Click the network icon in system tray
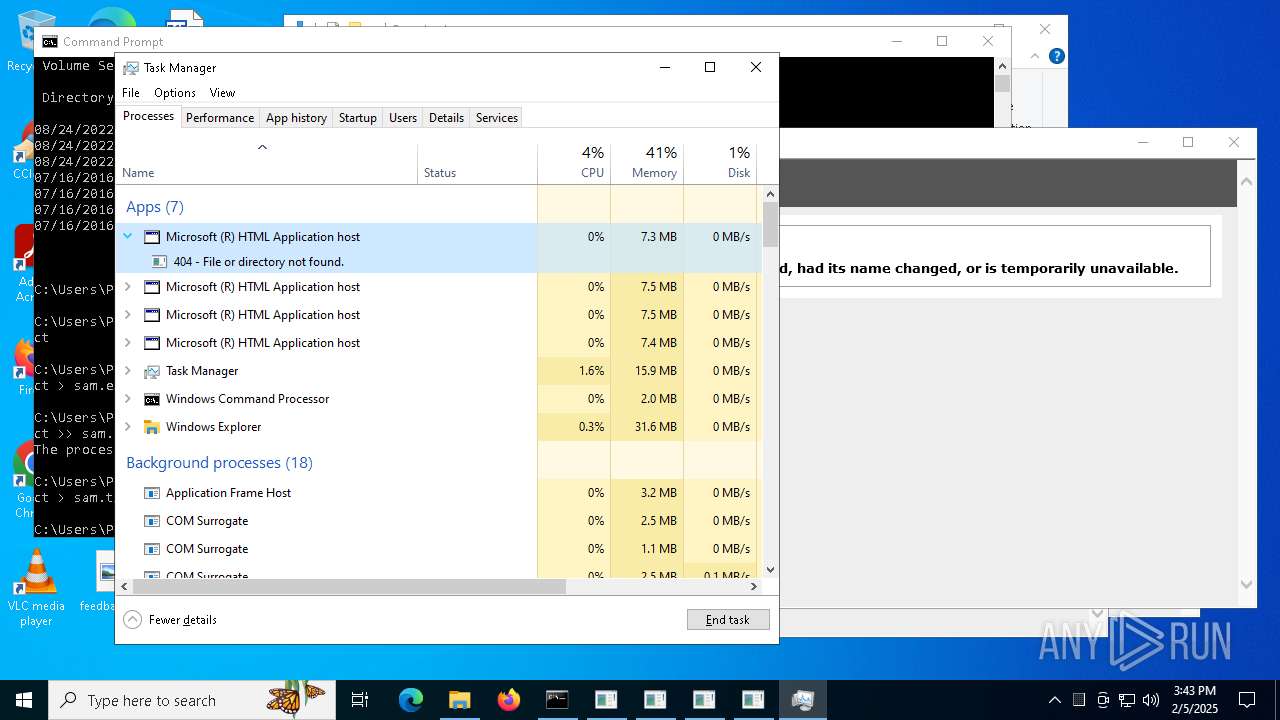The height and width of the screenshot is (720, 1280). [1127, 700]
